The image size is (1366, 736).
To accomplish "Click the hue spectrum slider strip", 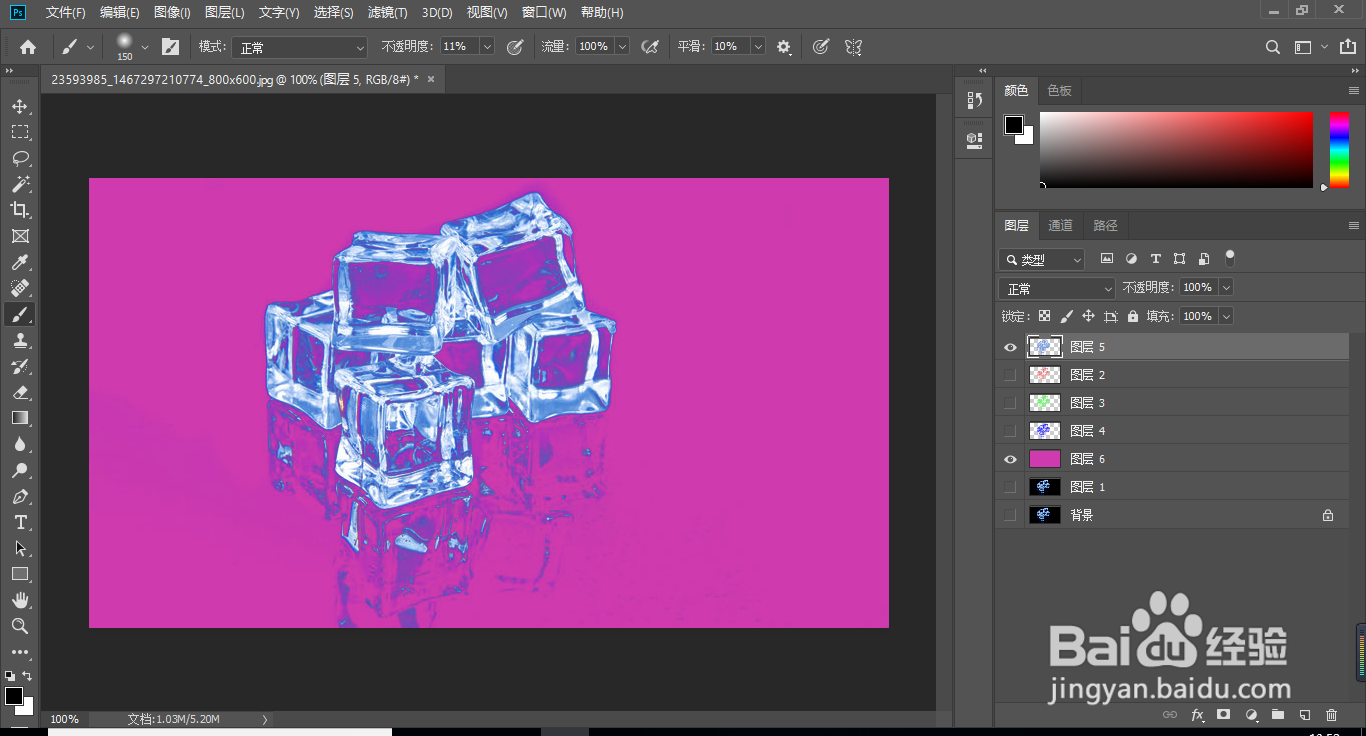I will [1339, 149].
